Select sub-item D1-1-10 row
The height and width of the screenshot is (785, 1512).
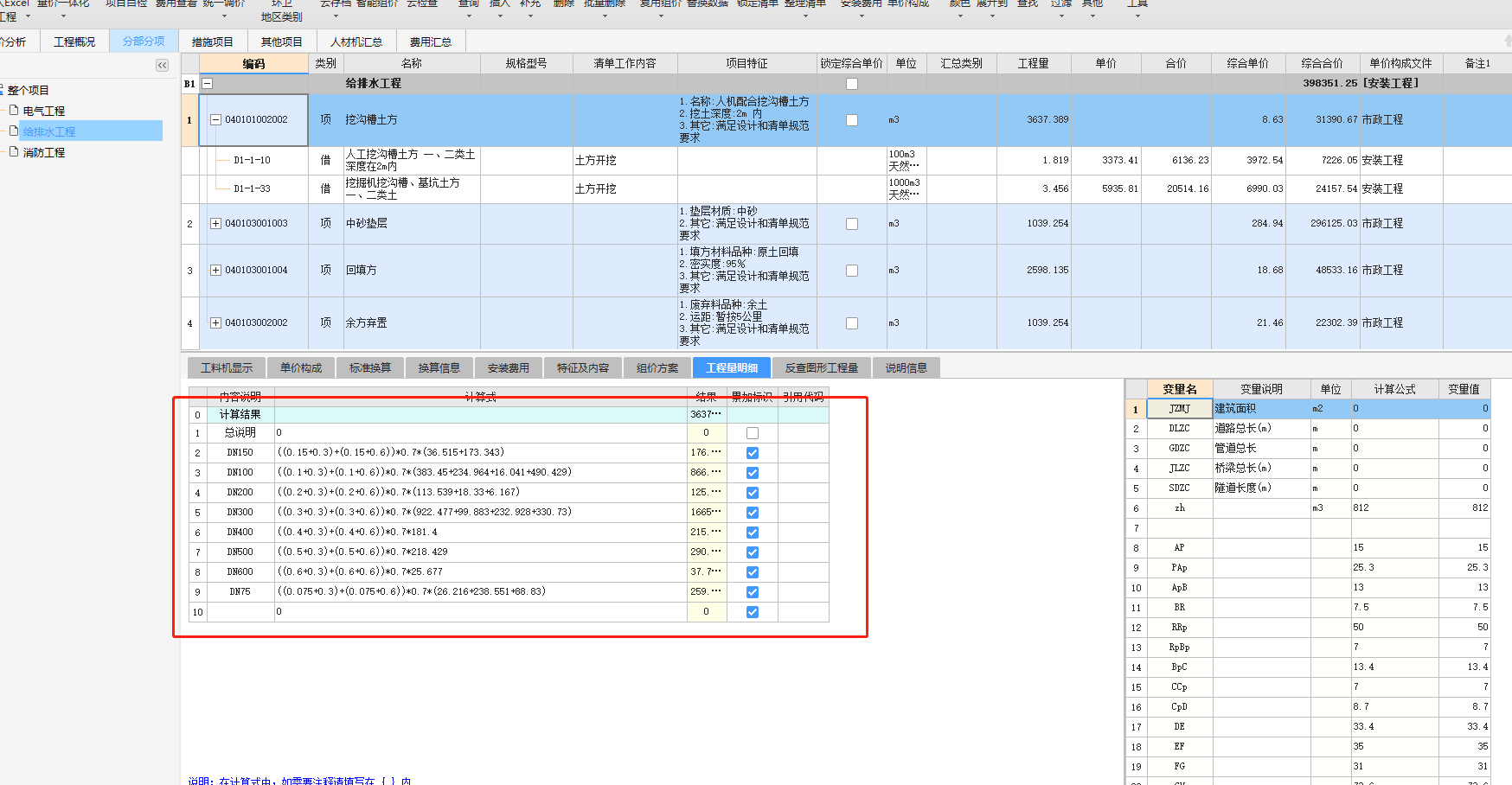pyautogui.click(x=846, y=160)
